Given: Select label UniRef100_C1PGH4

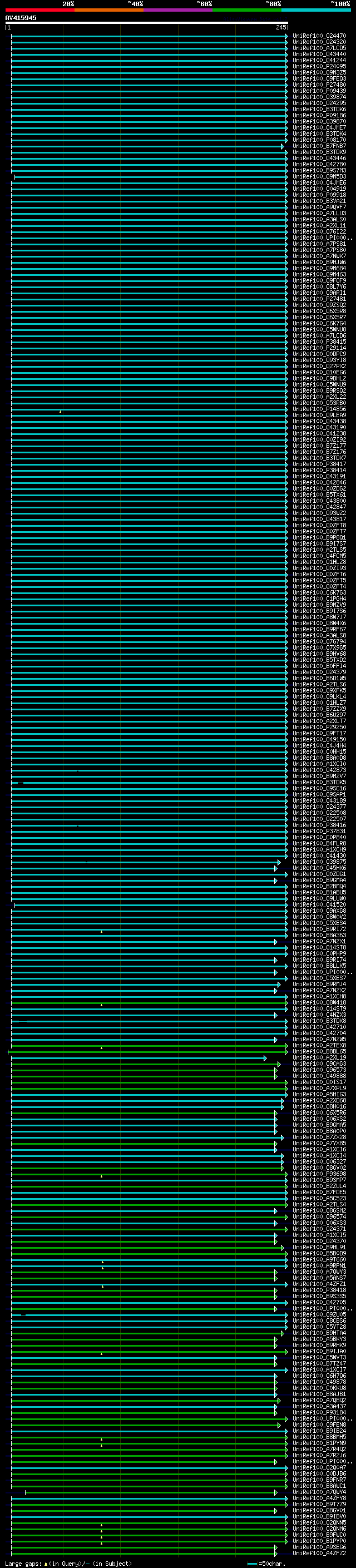Looking at the screenshot, I should coord(319,599).
